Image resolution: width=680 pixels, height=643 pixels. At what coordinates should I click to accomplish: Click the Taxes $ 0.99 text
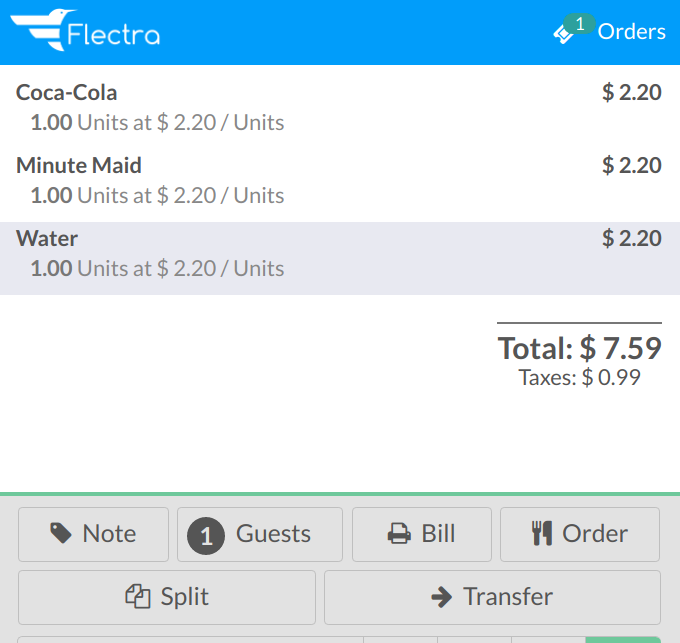pos(580,378)
